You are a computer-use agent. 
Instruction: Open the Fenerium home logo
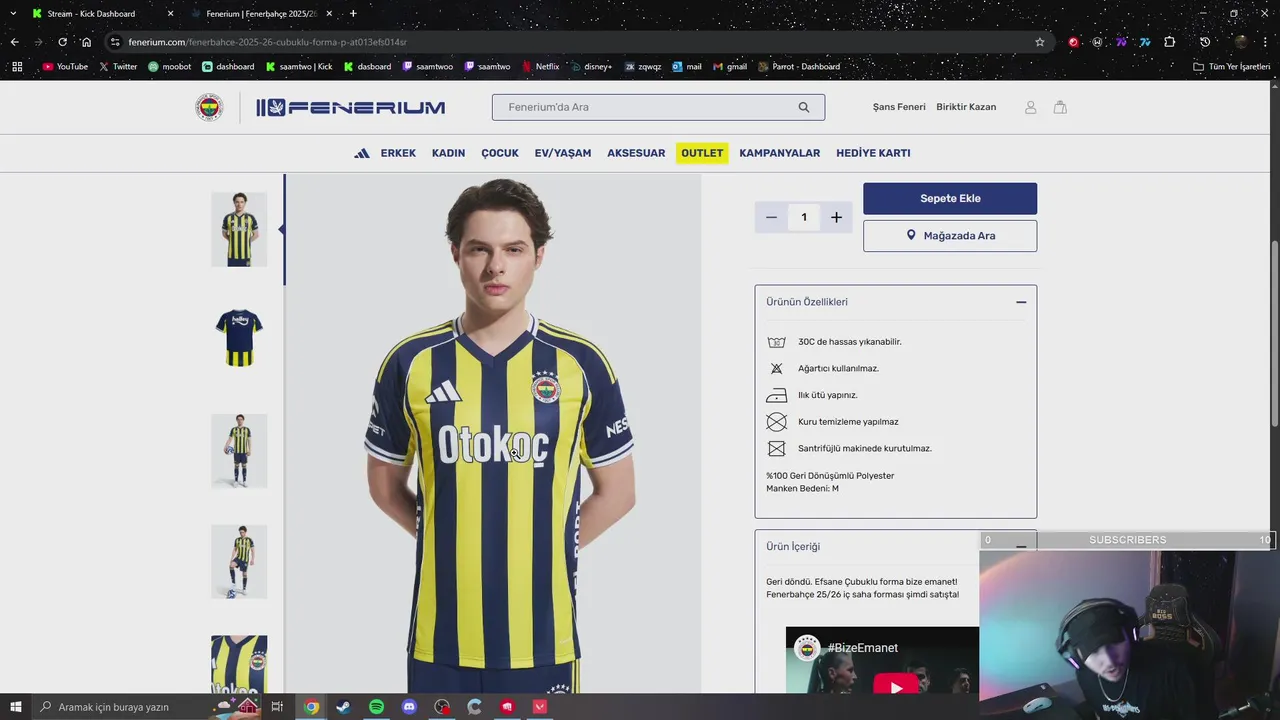350,108
